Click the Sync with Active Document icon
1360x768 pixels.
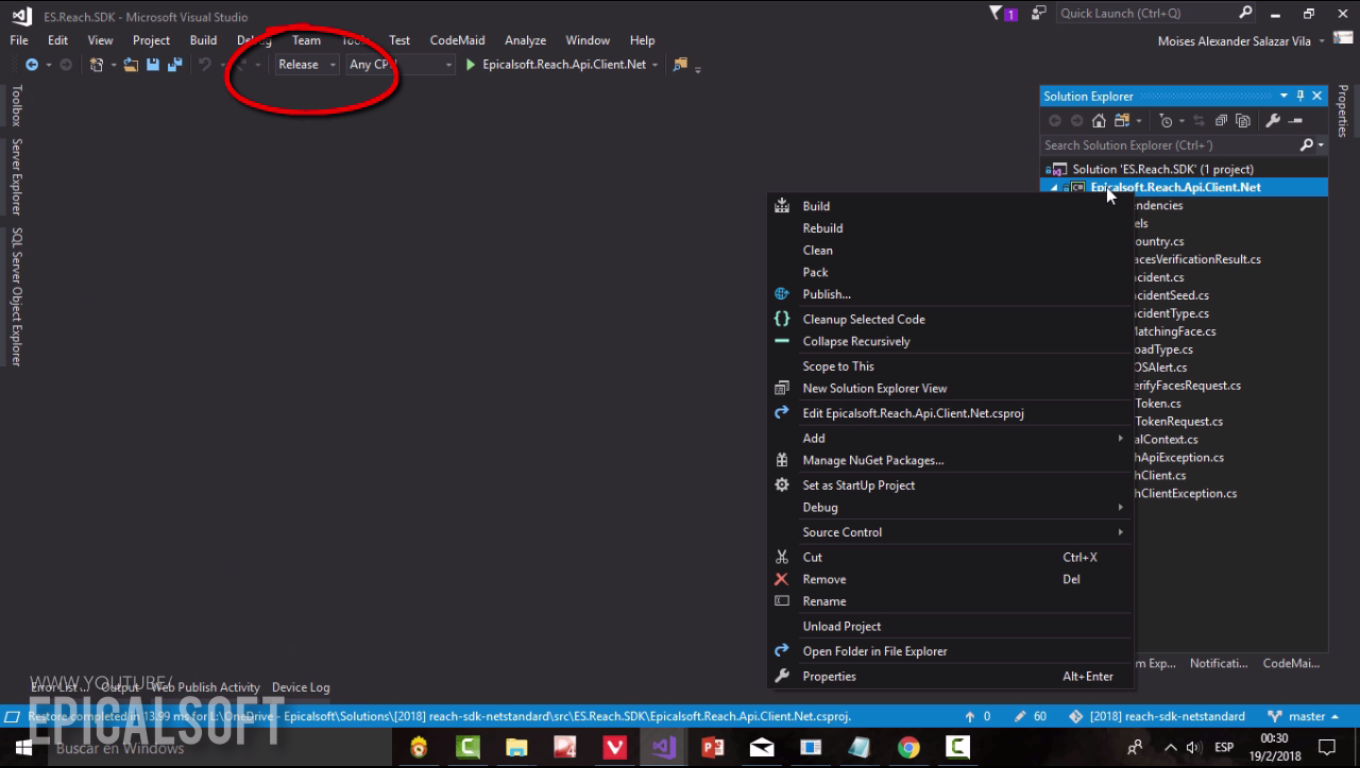(1199, 121)
